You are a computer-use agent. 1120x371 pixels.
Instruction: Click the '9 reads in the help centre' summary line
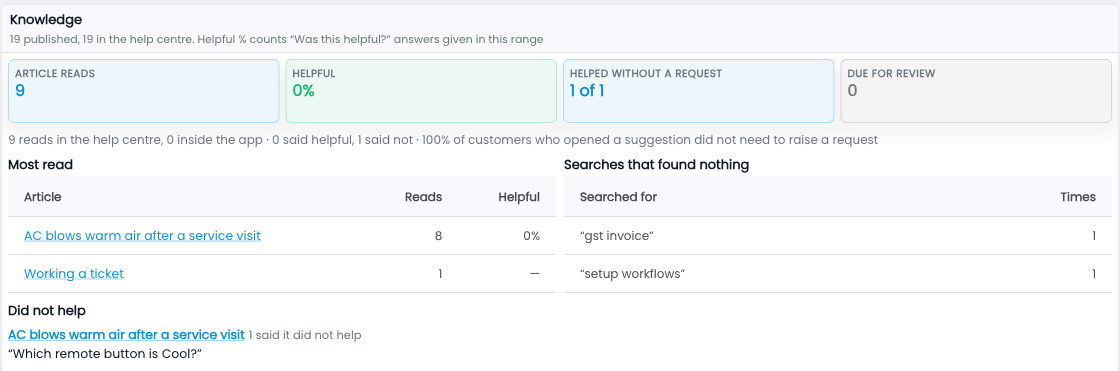(443, 139)
